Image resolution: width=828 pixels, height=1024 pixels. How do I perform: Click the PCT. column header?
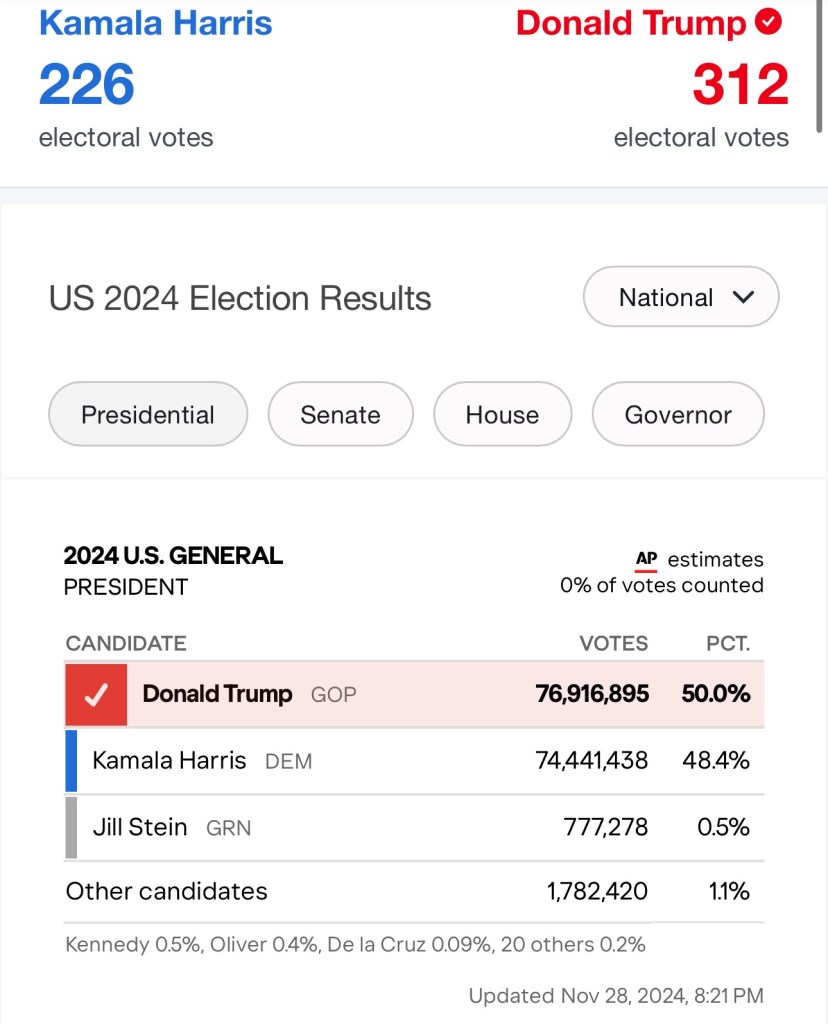(x=727, y=643)
